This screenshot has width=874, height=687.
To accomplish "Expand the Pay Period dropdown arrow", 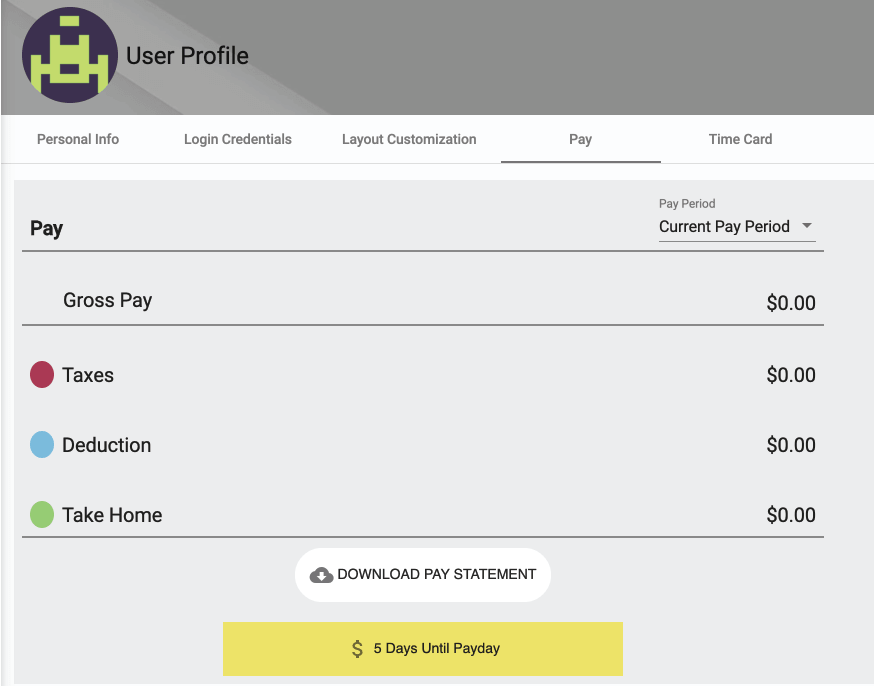I will pos(807,226).
